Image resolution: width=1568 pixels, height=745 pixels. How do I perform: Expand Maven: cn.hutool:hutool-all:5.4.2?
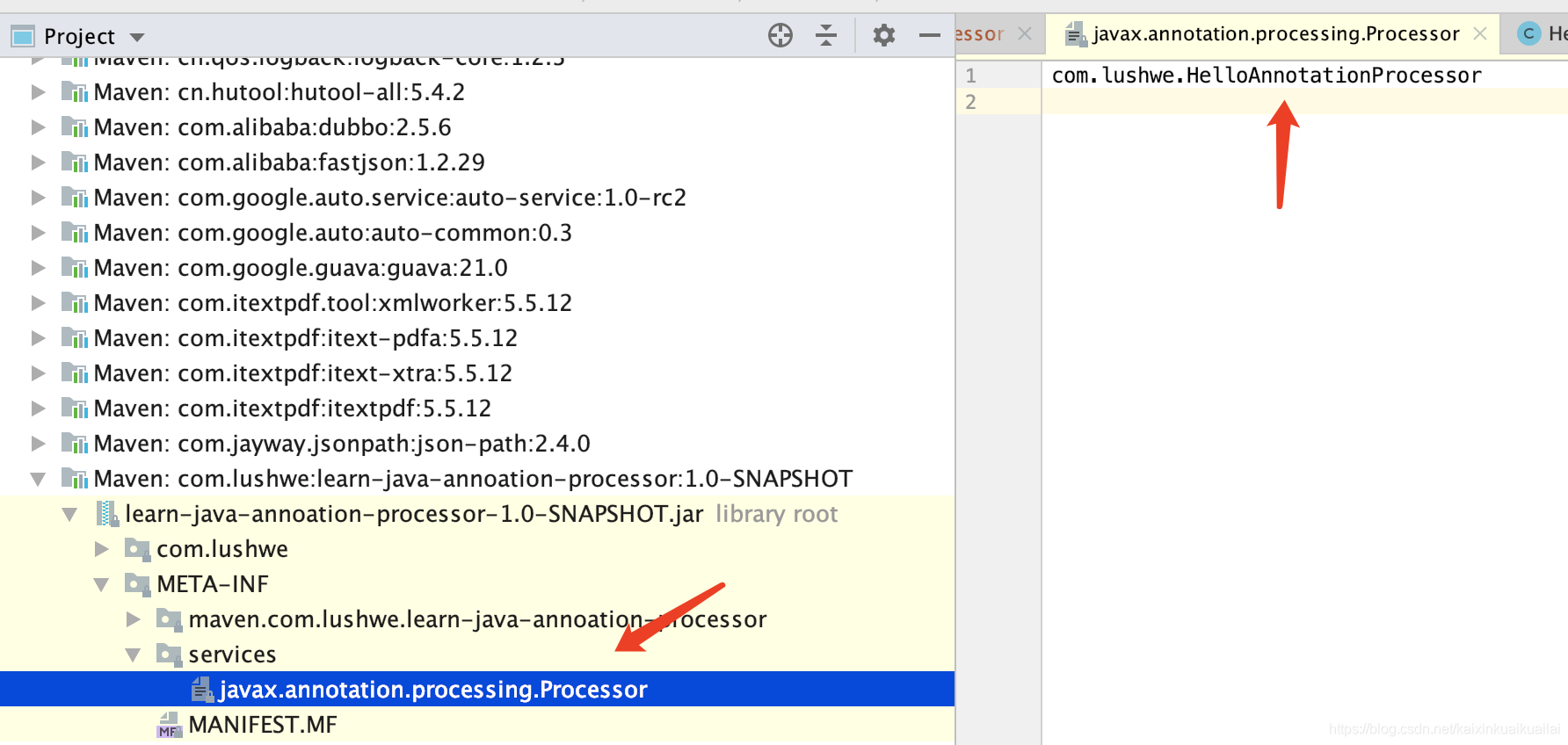point(38,92)
